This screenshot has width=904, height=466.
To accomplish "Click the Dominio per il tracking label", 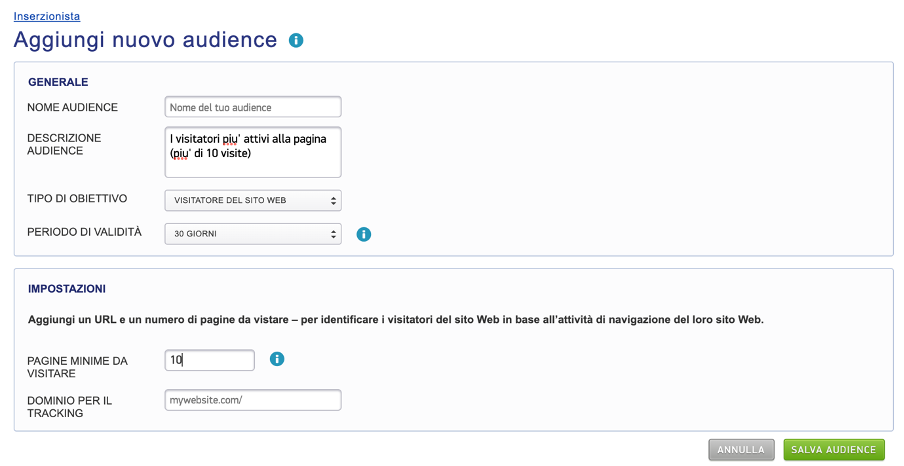I will click(70, 406).
